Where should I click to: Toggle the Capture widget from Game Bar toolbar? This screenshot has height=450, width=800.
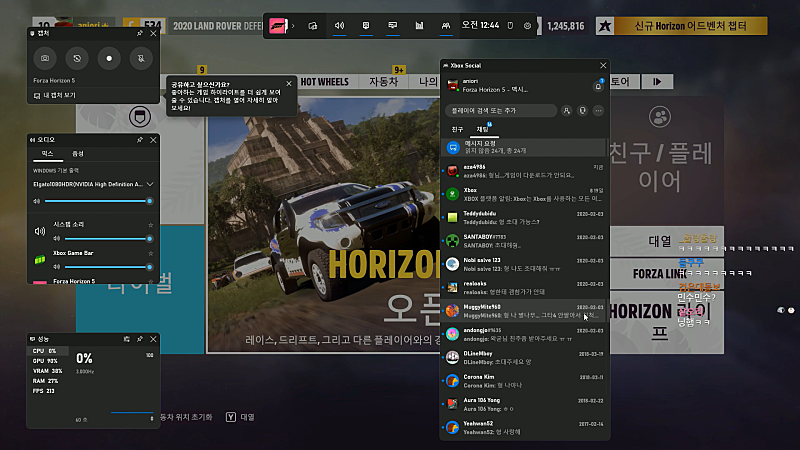(x=366, y=26)
